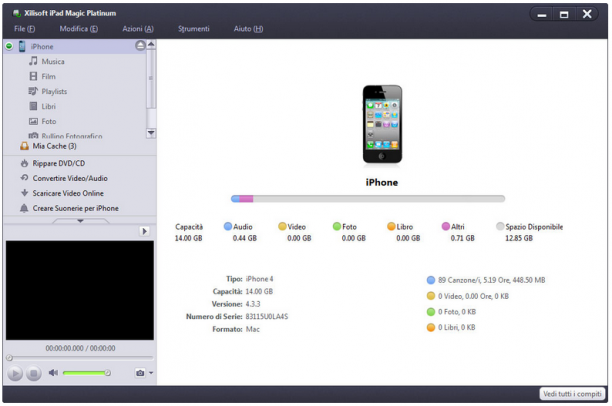Click the Foto picture icon
The width and height of the screenshot is (612, 406).
tap(34, 121)
